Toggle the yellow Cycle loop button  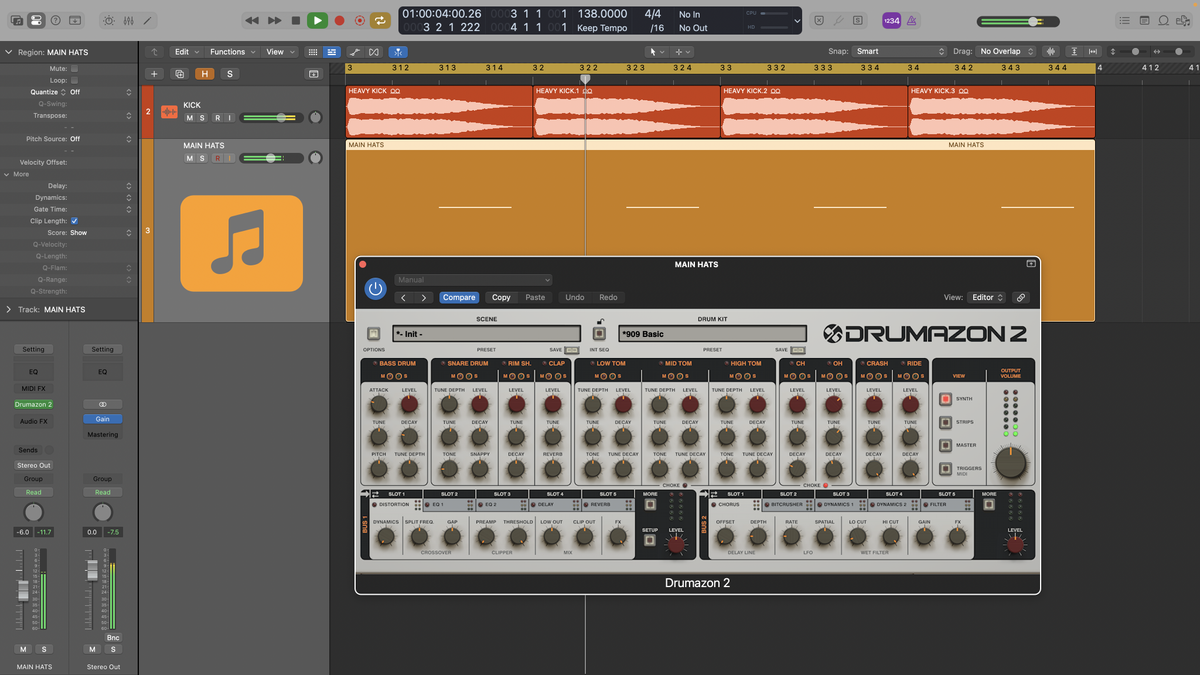tap(381, 20)
